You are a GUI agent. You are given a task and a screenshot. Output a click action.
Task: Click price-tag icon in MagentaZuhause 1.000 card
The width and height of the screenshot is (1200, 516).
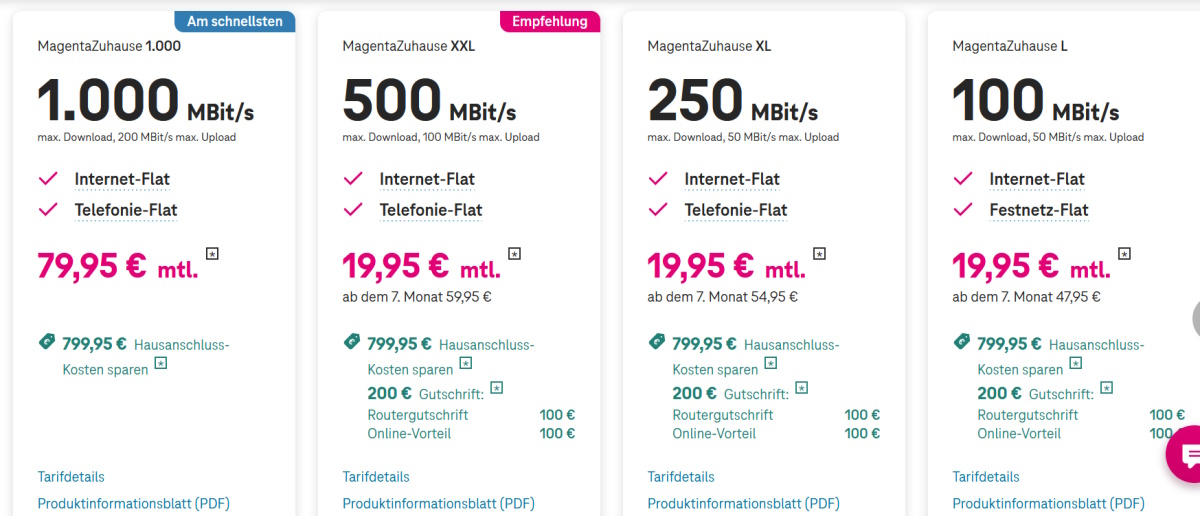click(46, 342)
